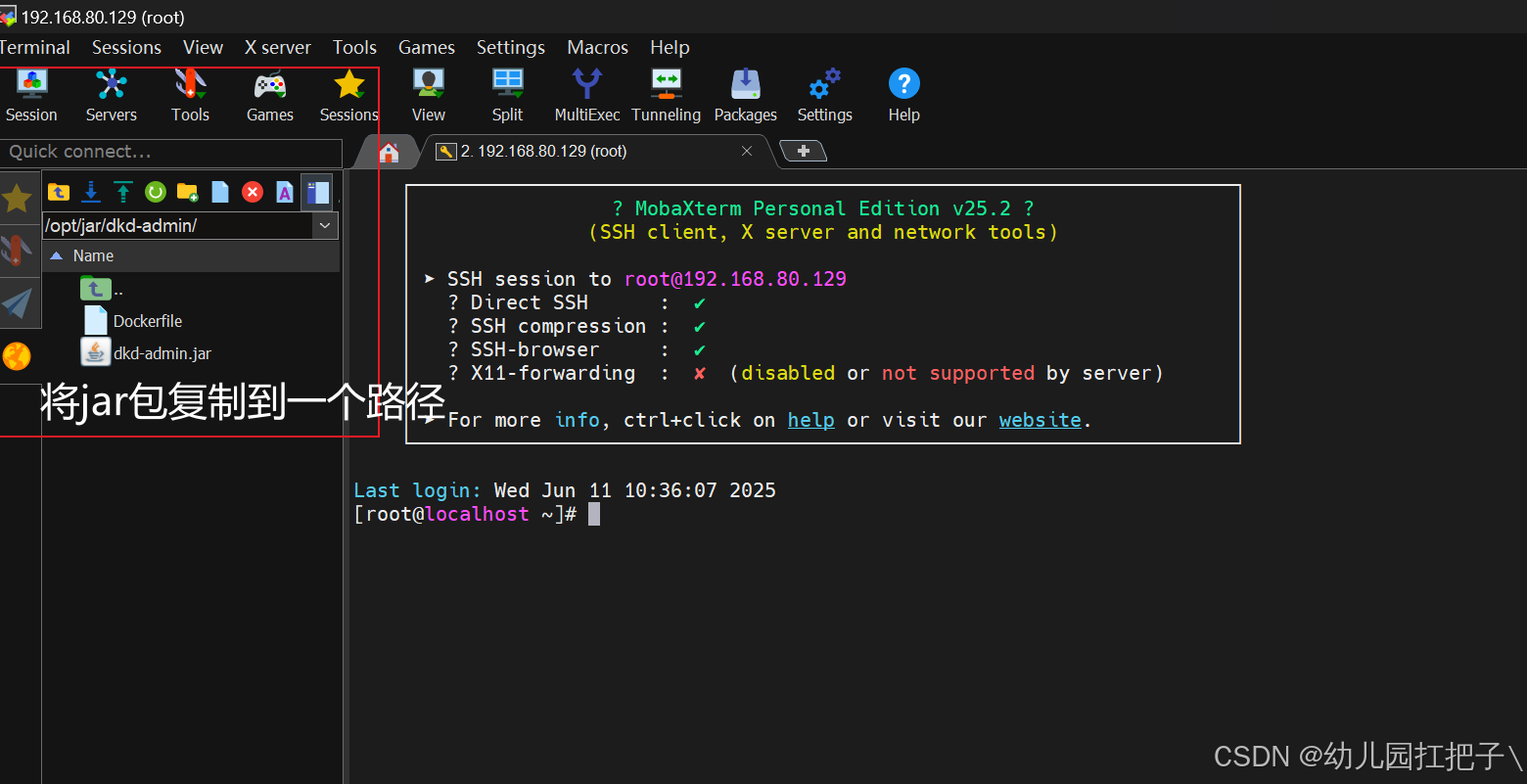Image resolution: width=1527 pixels, height=784 pixels.
Task: Click the Split terminal toolbar icon
Action: (507, 96)
